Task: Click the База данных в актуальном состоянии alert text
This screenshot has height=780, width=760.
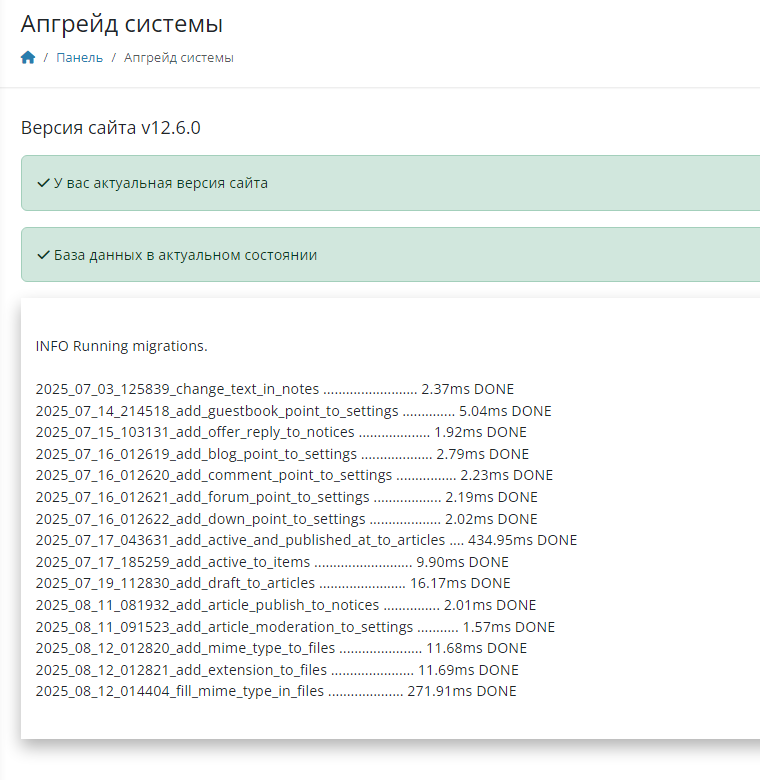Action: pyautogui.click(x=185, y=255)
